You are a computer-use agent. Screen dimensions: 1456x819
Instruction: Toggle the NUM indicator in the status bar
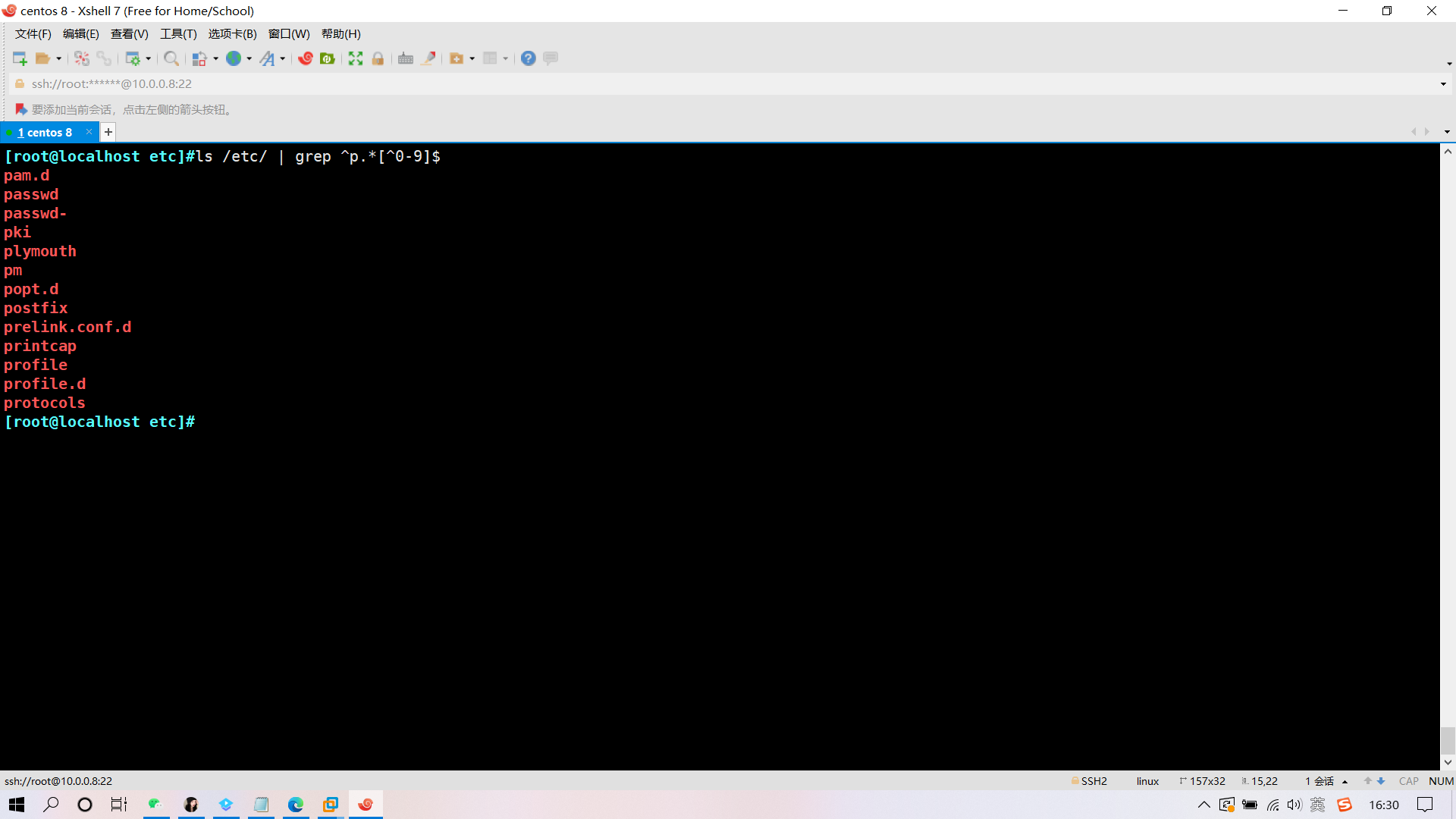[1441, 781]
